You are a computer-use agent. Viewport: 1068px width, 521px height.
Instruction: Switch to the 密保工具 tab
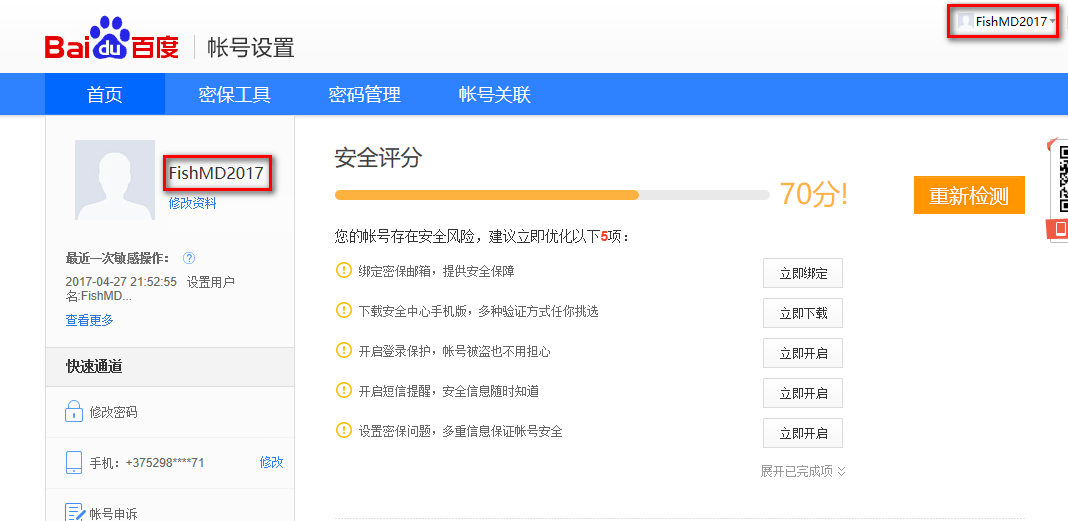pos(235,95)
